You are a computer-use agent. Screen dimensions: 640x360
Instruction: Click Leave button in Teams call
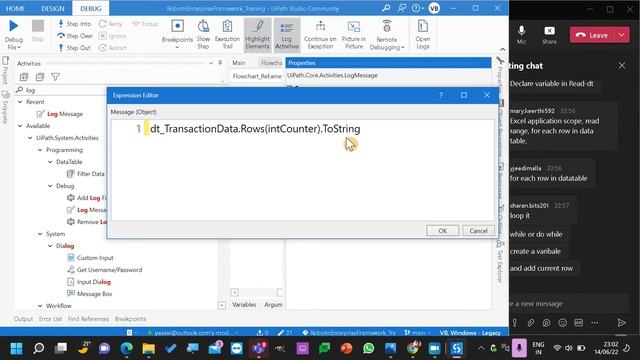(592, 35)
